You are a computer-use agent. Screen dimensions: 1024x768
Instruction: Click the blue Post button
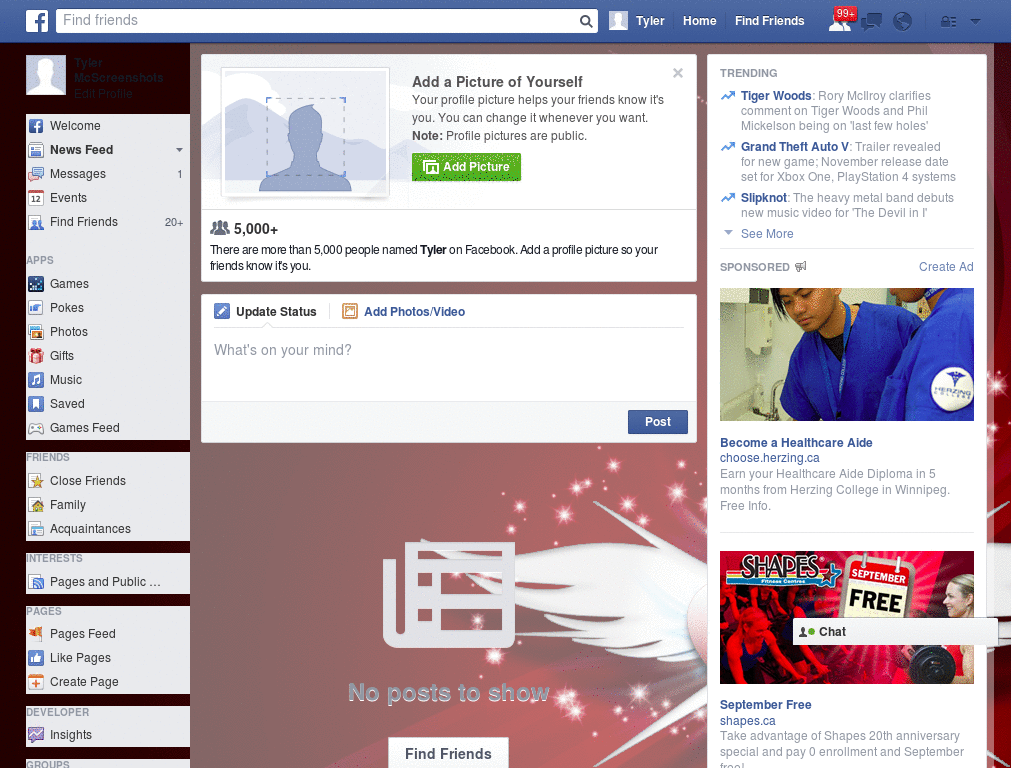[658, 422]
